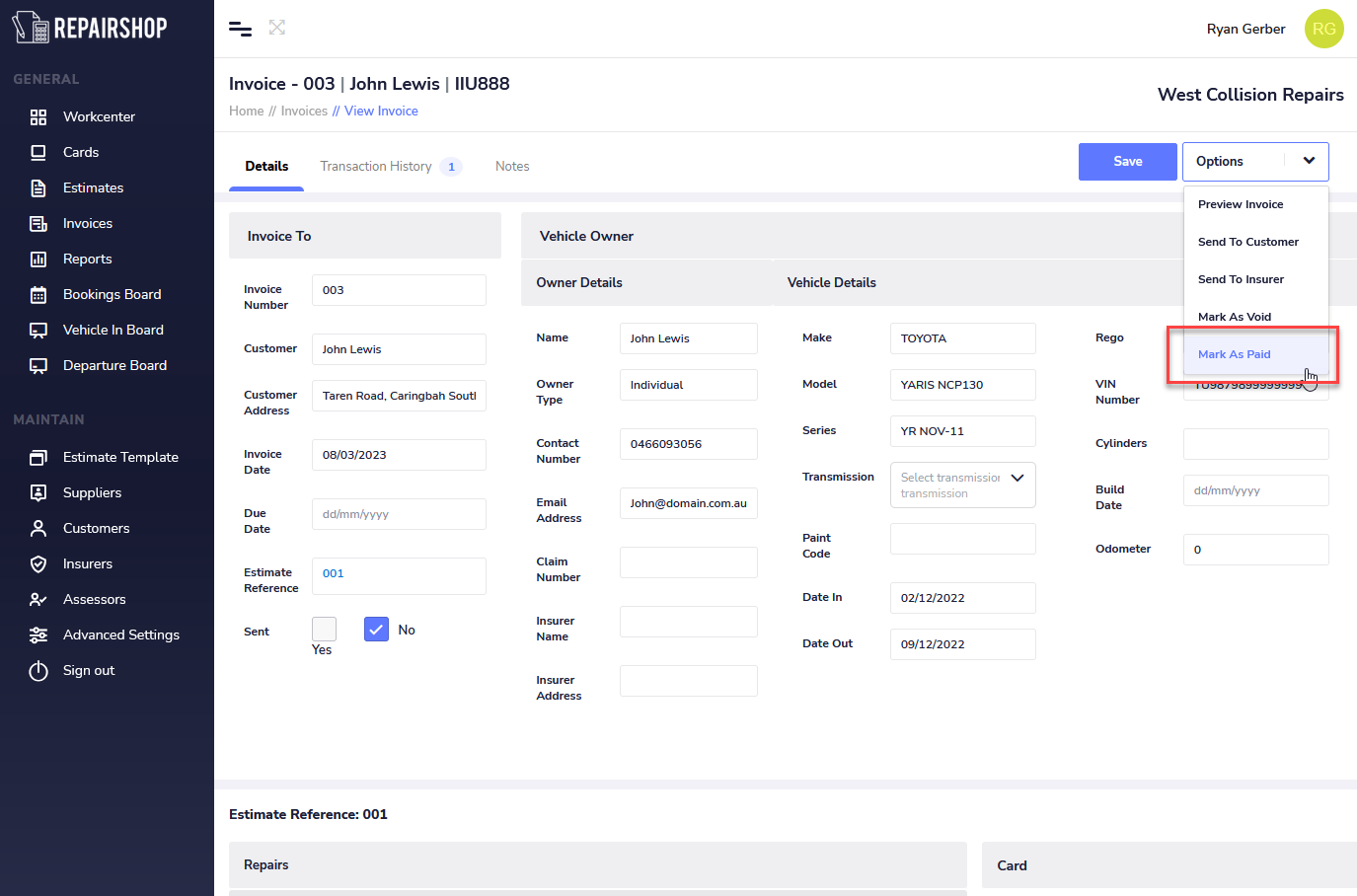
Task: Click the Sign out power icon
Action: [38, 671]
